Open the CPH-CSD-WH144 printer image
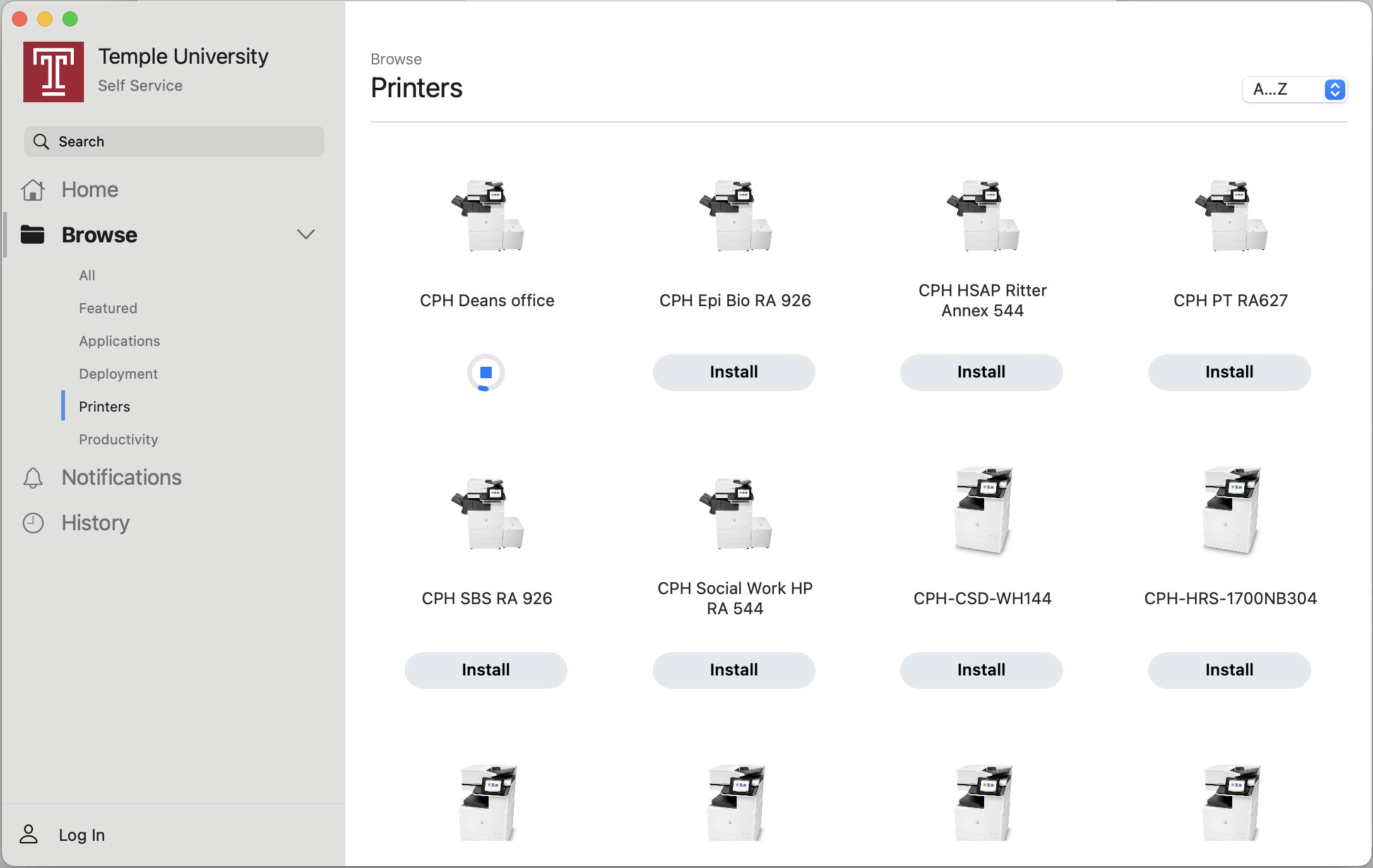 point(983,510)
